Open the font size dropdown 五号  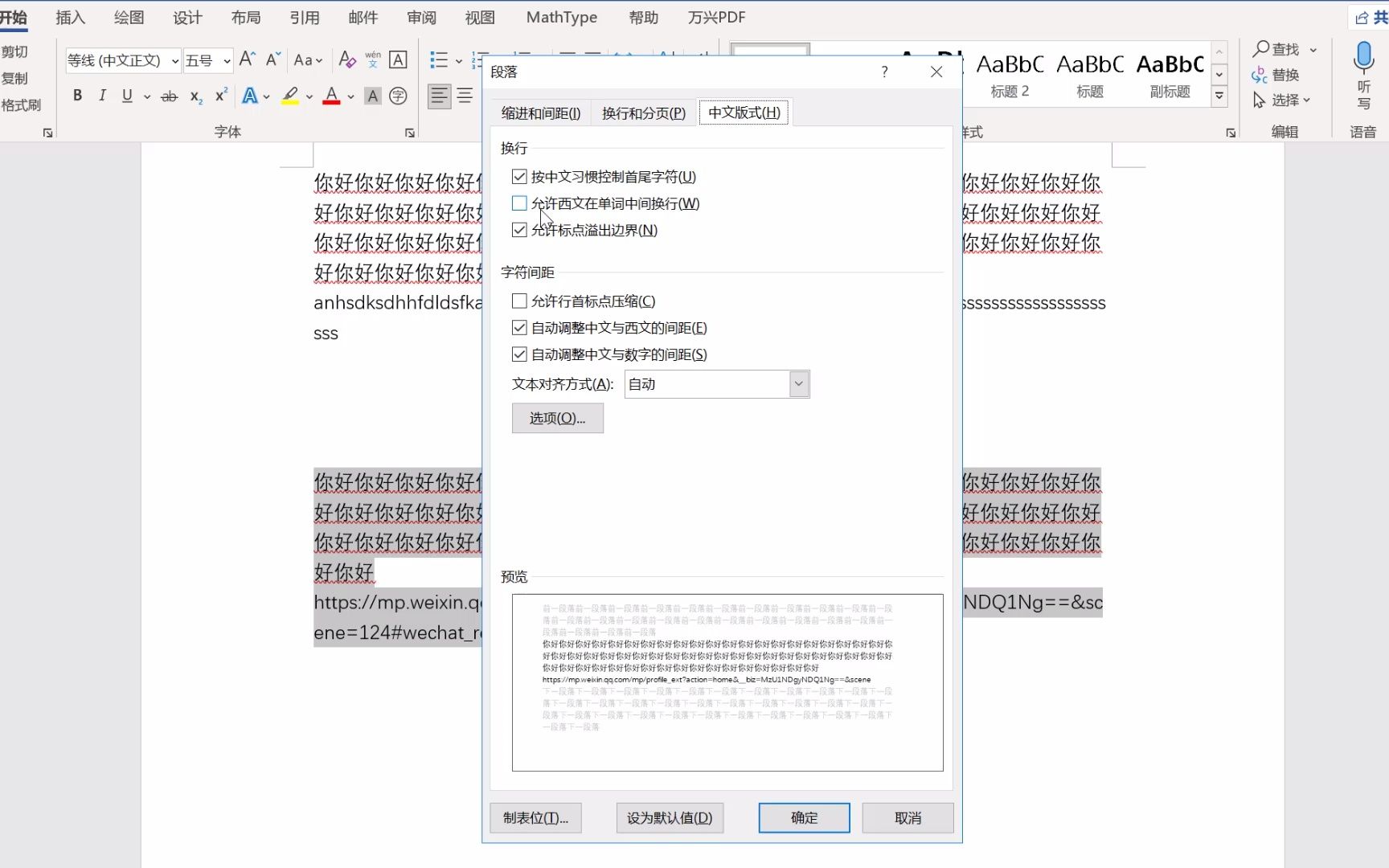point(227,60)
